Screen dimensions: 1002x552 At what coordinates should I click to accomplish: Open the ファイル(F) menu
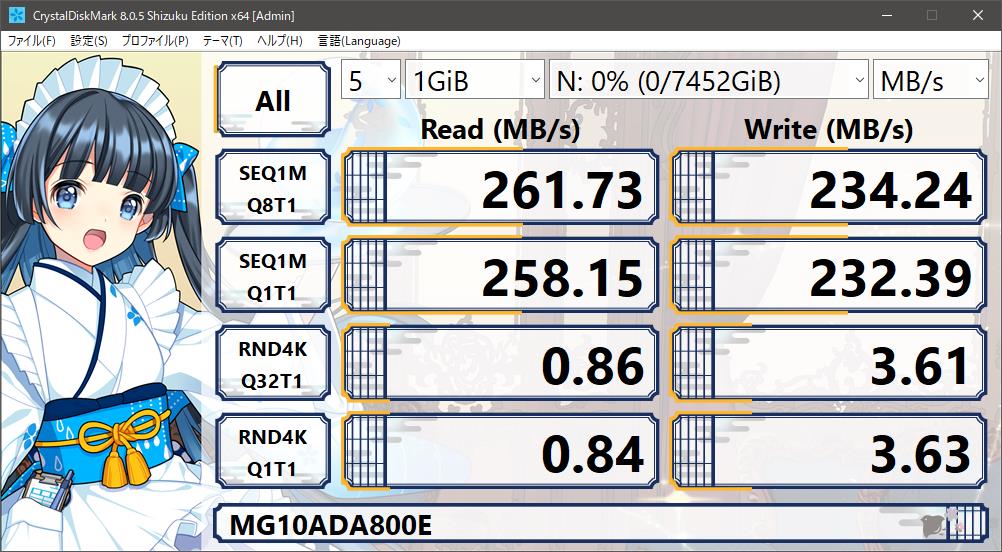31,41
